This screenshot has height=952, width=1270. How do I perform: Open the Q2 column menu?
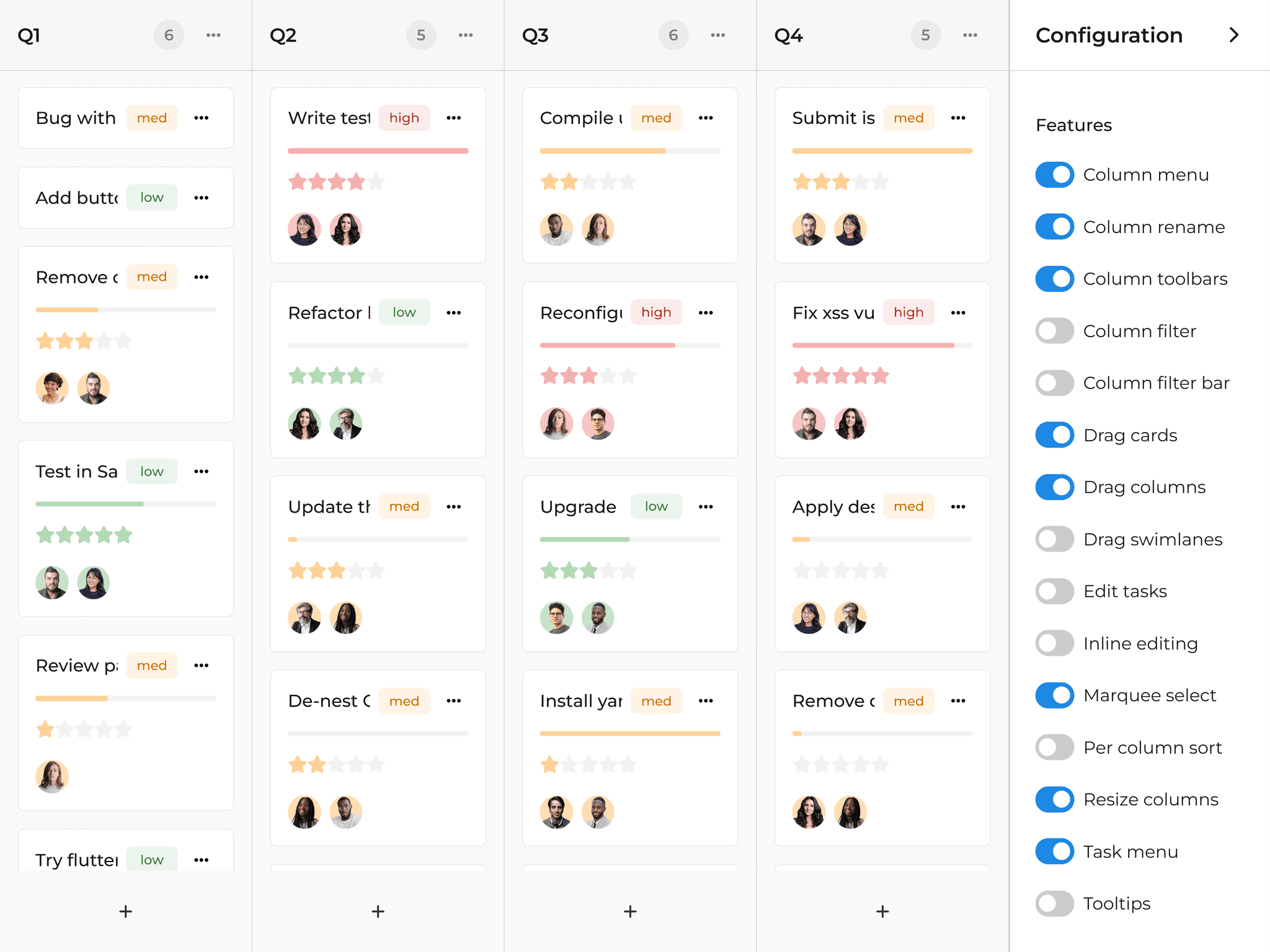pos(466,35)
